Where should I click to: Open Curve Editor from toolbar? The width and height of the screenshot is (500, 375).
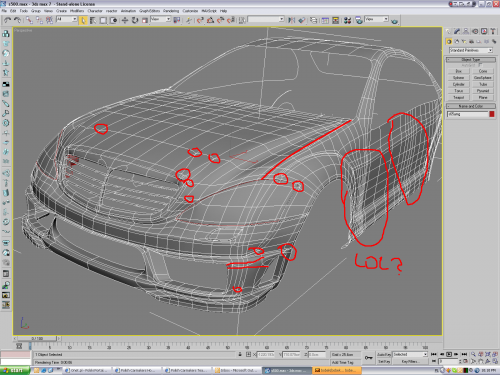click(x=325, y=20)
